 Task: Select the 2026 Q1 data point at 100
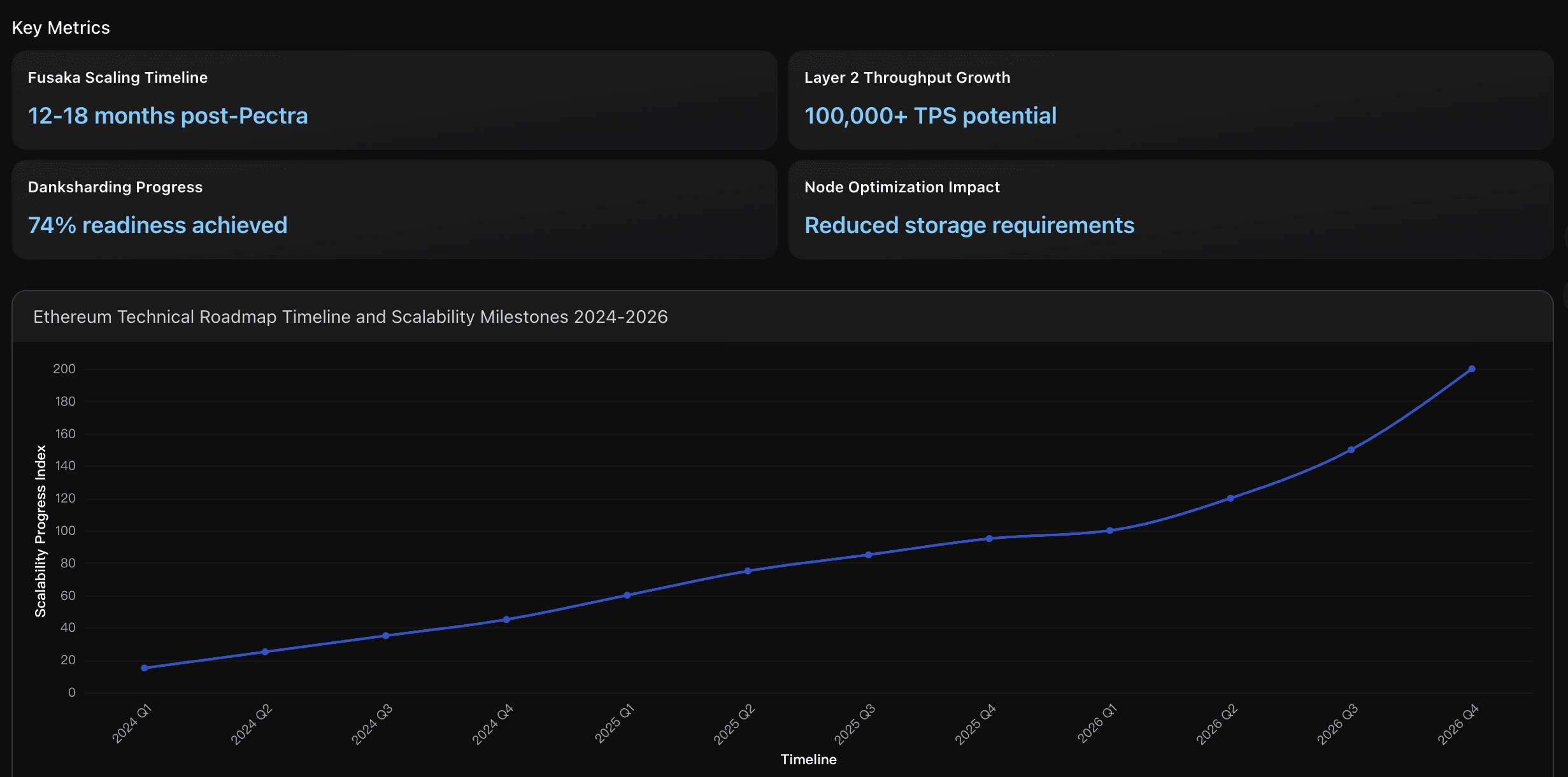pyautogui.click(x=1110, y=531)
